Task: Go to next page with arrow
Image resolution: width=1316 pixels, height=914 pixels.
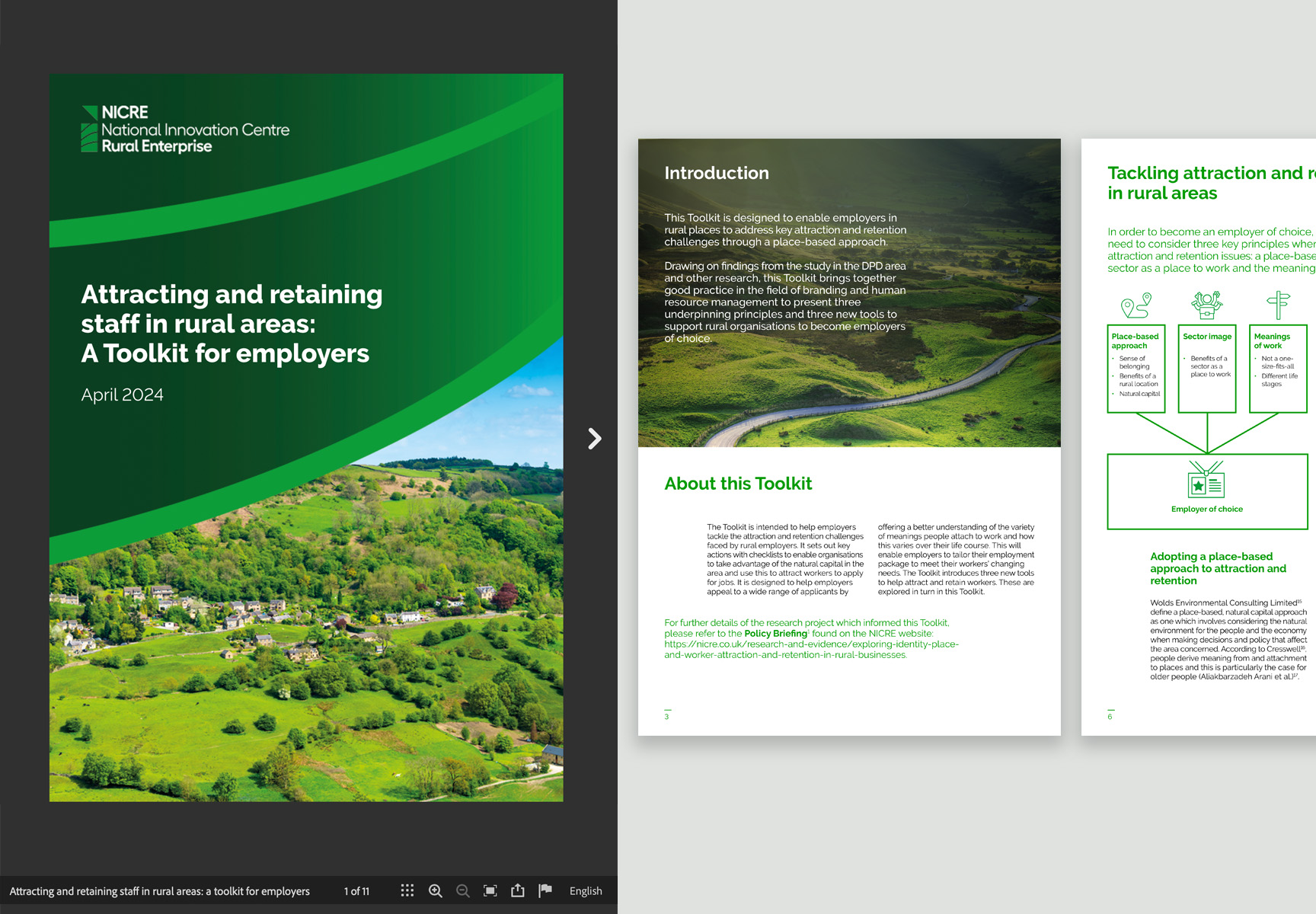Action: point(595,439)
